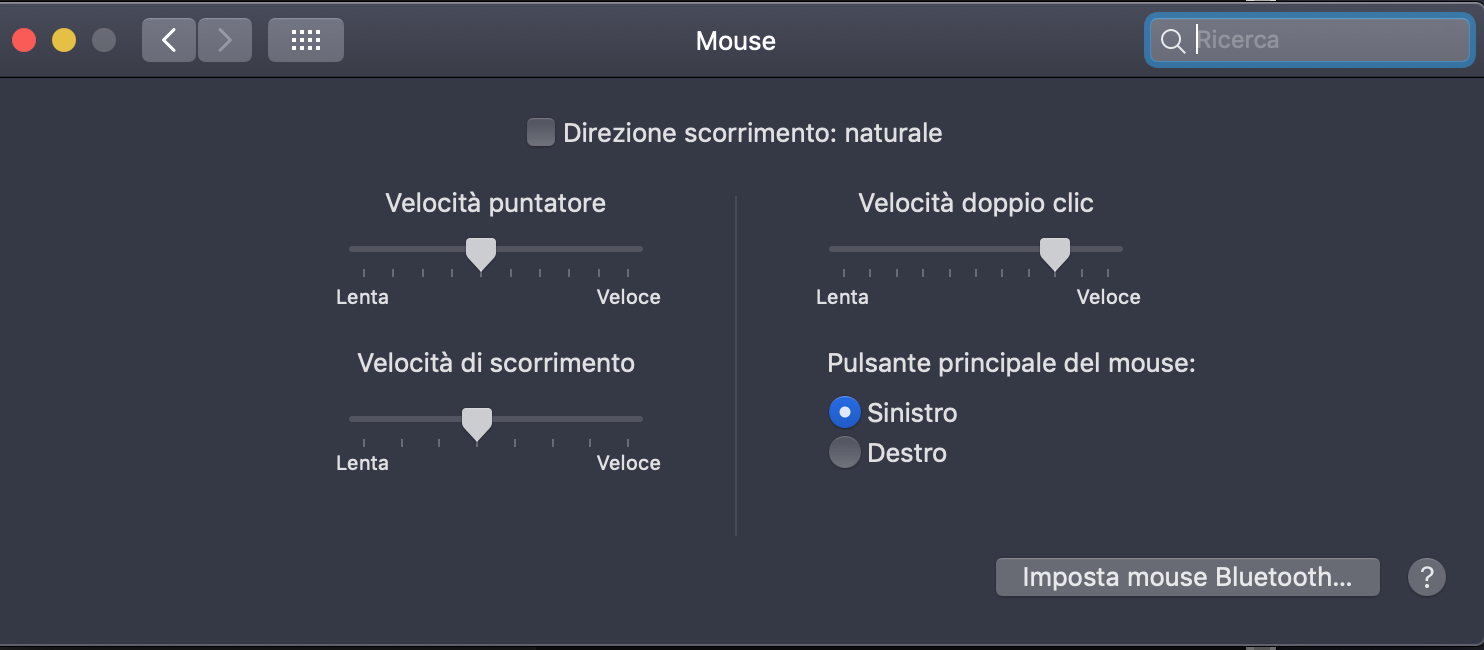Screen dimensions: 1484x650
Task: Click the magnifying glass search icon
Action: pyautogui.click(x=1172, y=41)
